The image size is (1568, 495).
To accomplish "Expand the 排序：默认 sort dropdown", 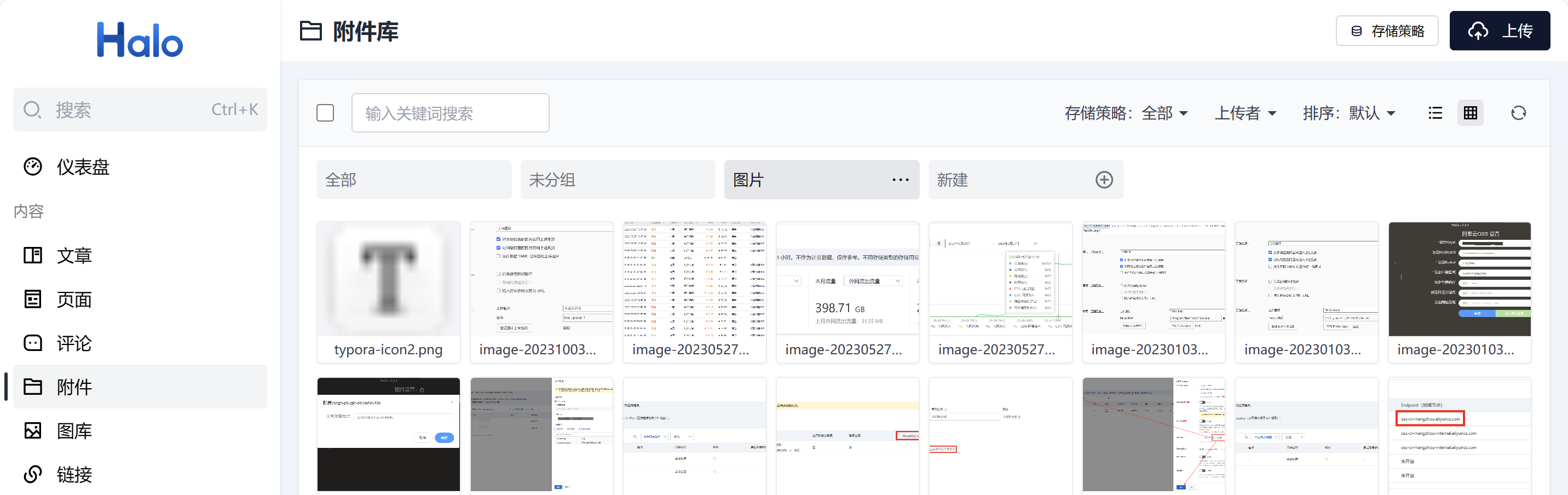I will tap(1349, 113).
